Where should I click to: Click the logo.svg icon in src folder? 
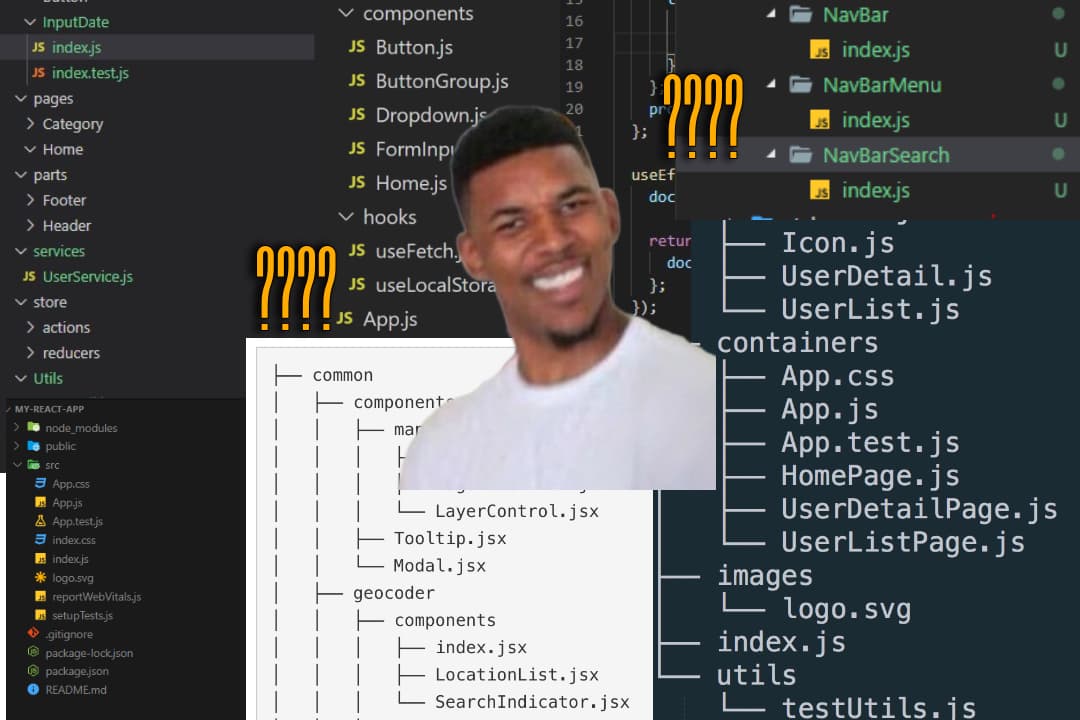40,578
